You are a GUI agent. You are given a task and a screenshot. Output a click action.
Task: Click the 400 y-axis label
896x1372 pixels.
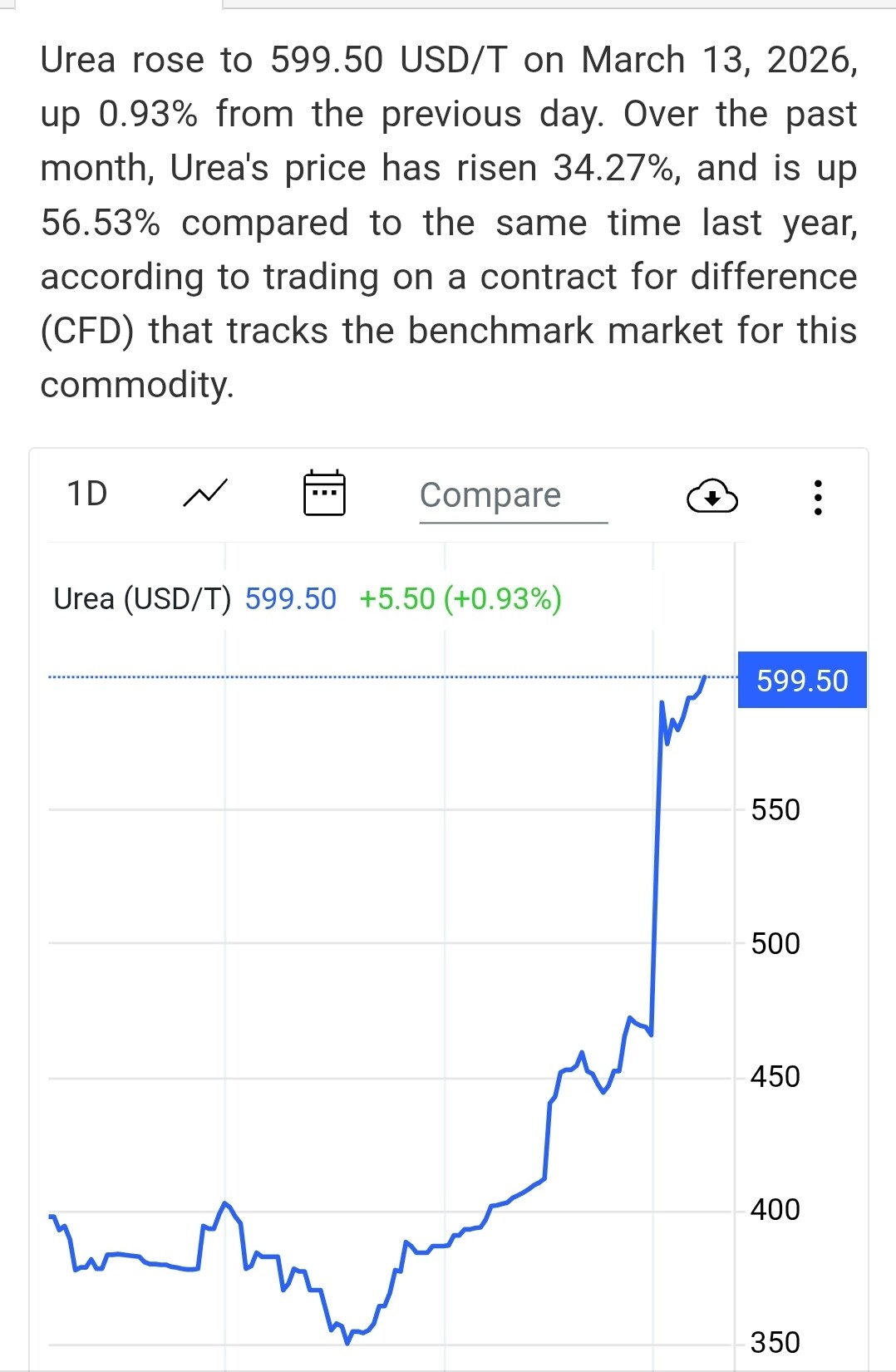(775, 1210)
